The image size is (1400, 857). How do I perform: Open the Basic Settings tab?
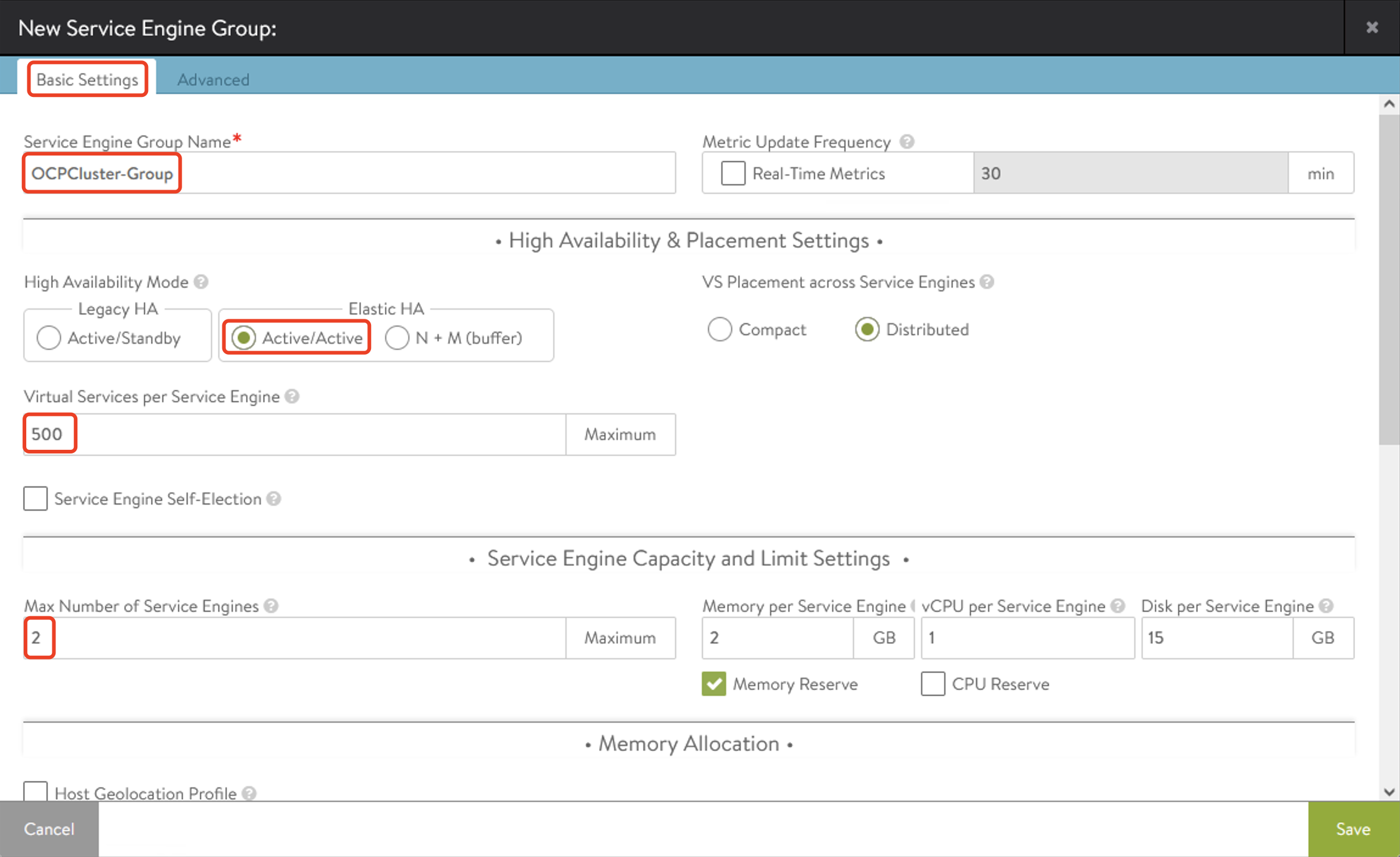[87, 79]
